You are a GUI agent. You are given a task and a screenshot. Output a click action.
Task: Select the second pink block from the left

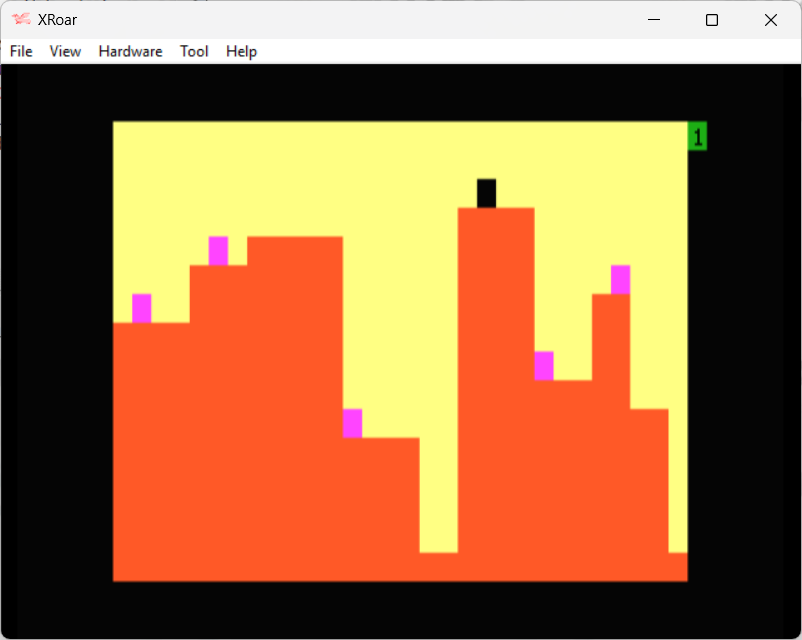tap(218, 250)
